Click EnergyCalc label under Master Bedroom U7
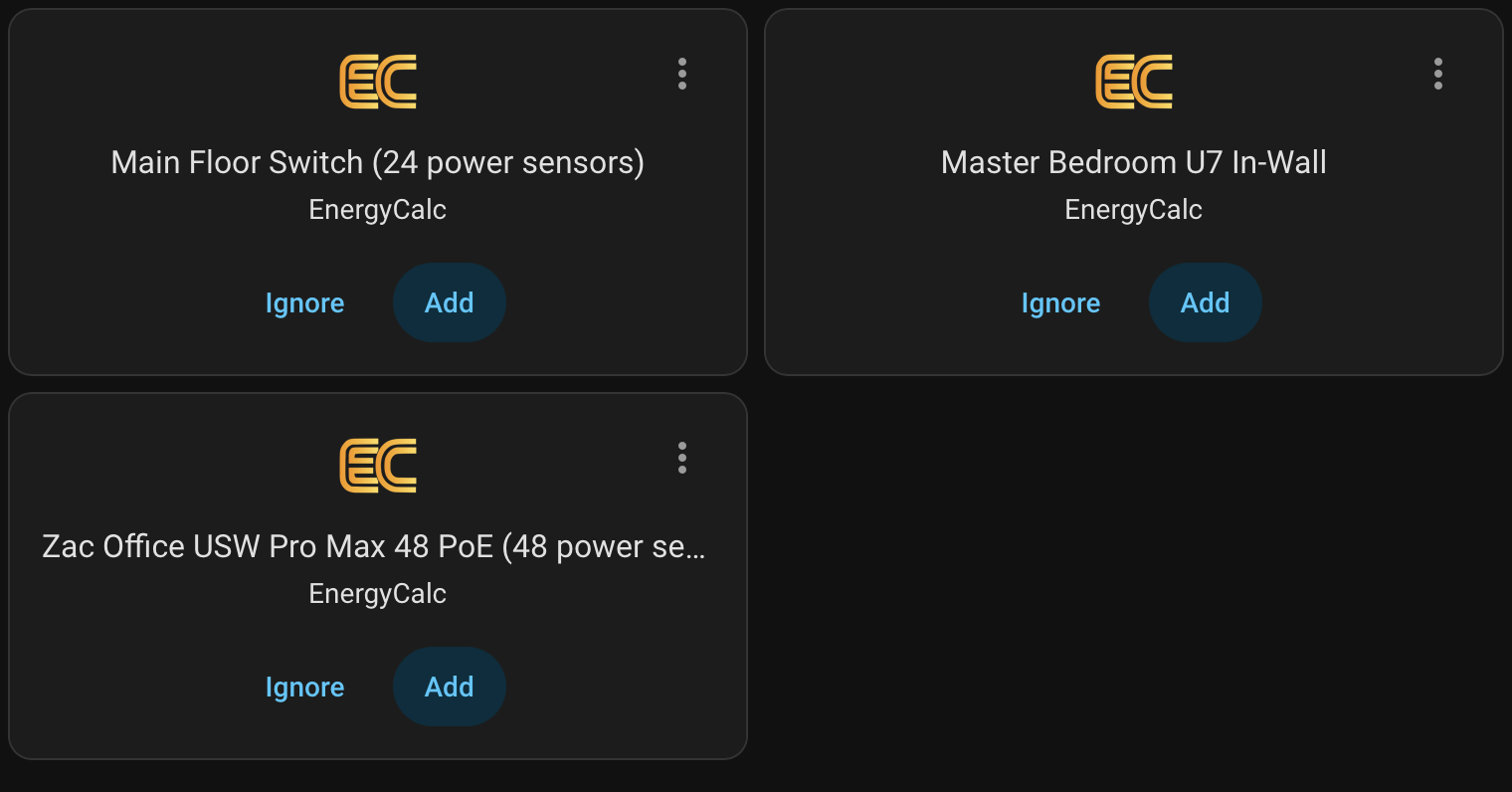The image size is (1512, 792). (1134, 209)
